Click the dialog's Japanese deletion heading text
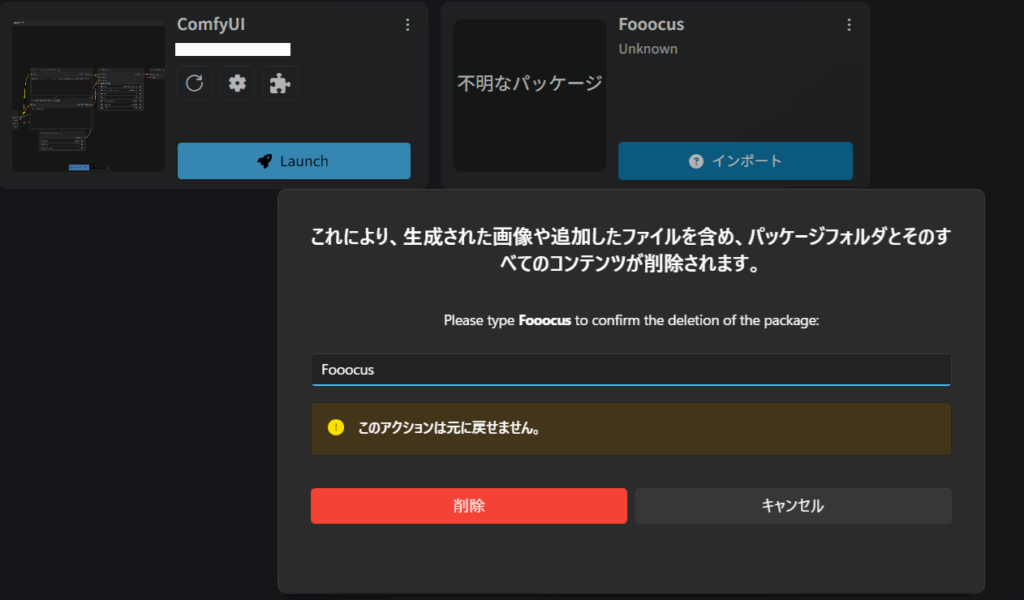Viewport: 1024px width, 600px height. 631,249
